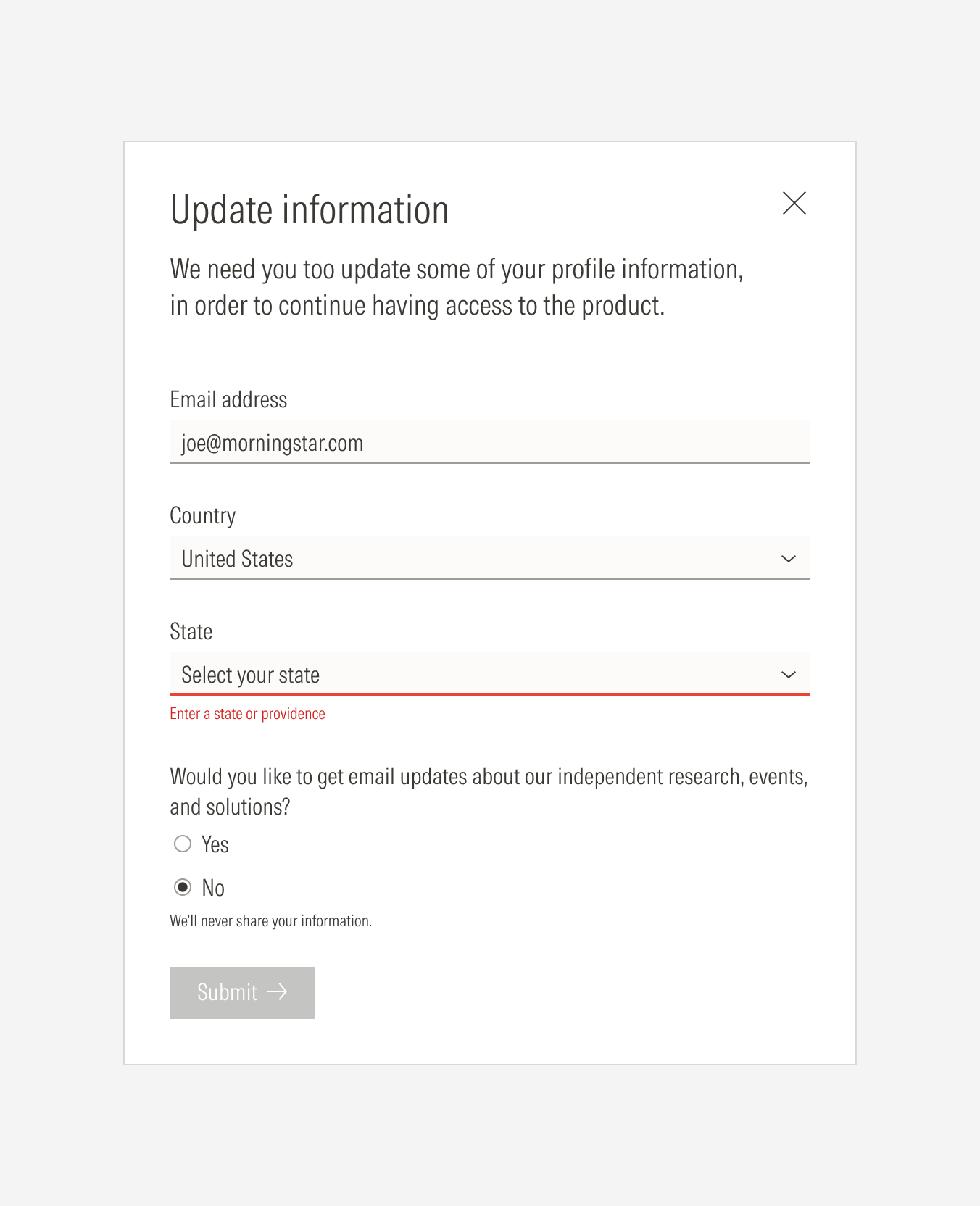980x1206 pixels.
Task: Click the Yes option label text
Action: (215, 844)
